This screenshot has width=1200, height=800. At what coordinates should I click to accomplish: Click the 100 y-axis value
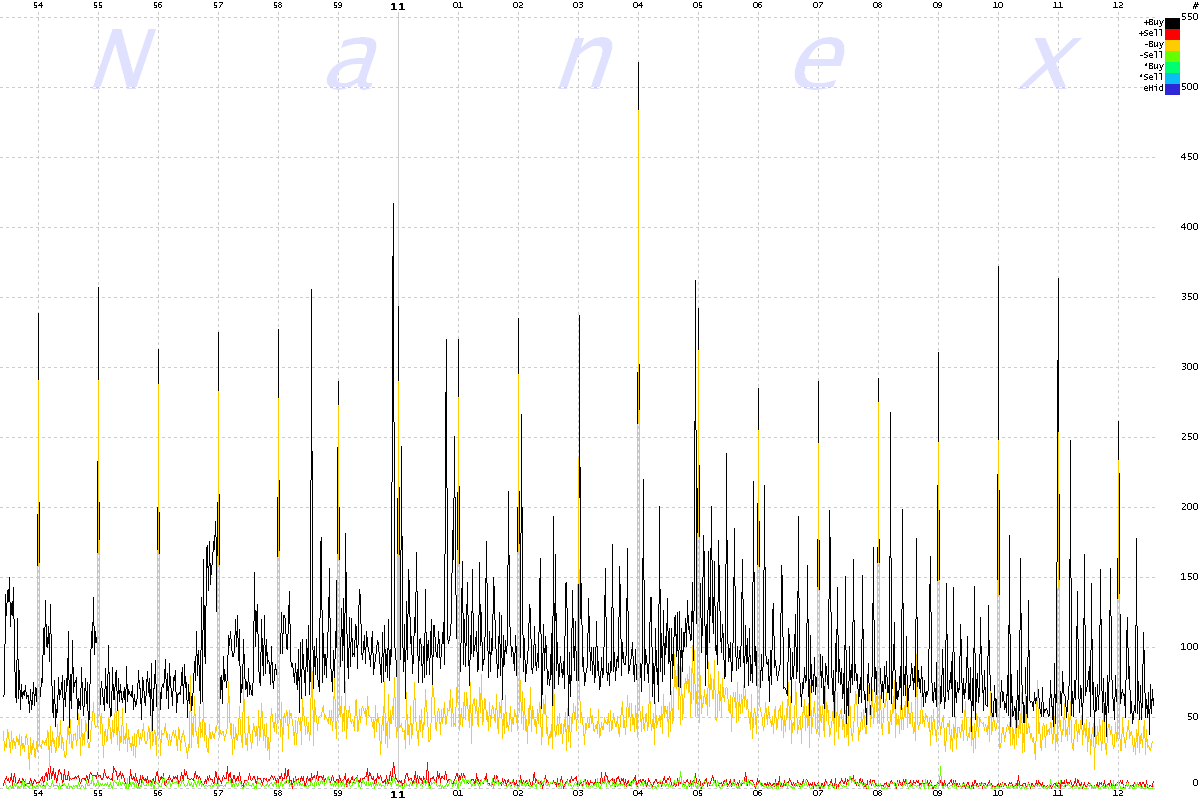tap(1189, 648)
